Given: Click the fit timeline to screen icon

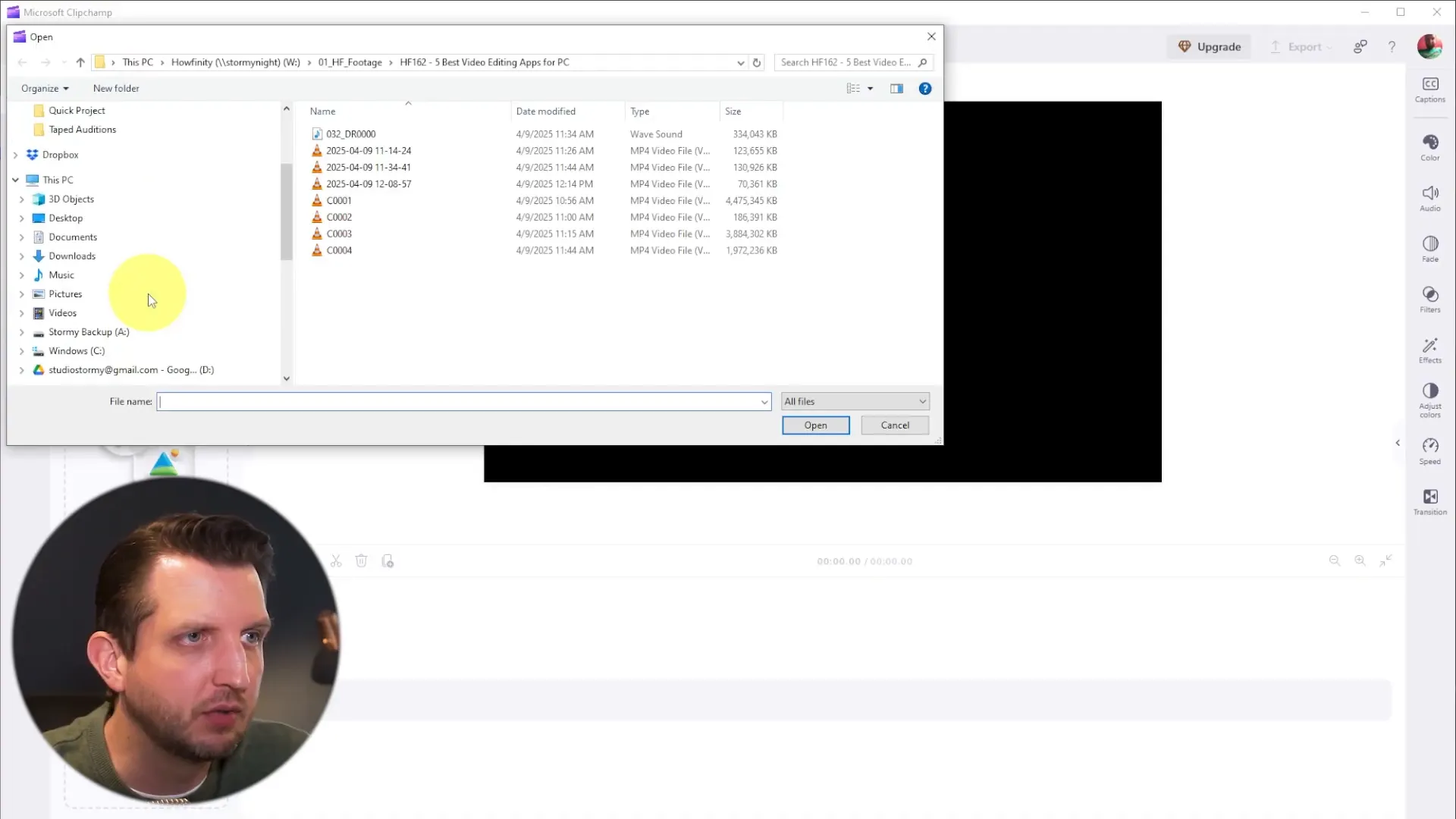Looking at the screenshot, I should coord(1386,560).
